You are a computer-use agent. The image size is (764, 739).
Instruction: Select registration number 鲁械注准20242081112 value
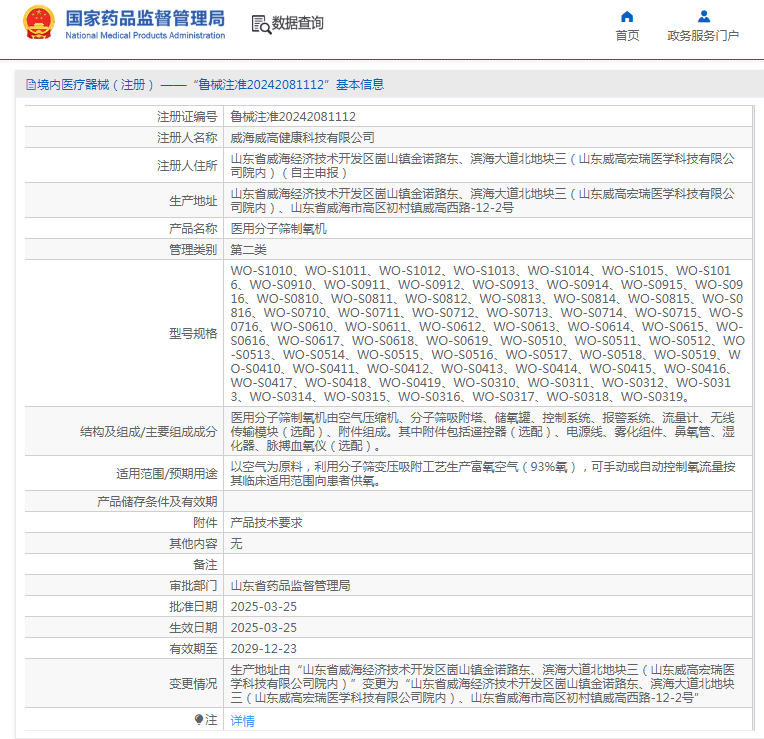293,117
